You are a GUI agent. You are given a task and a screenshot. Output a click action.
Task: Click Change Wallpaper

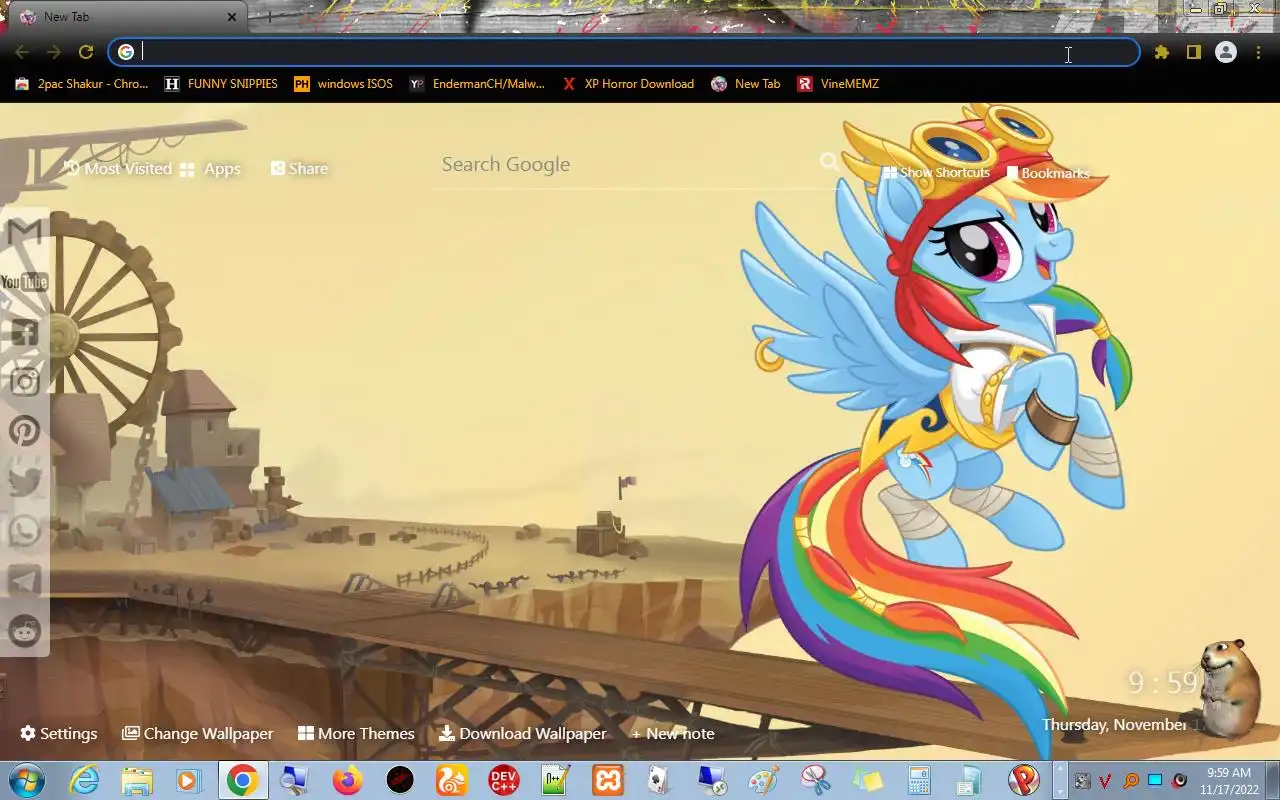coord(197,734)
